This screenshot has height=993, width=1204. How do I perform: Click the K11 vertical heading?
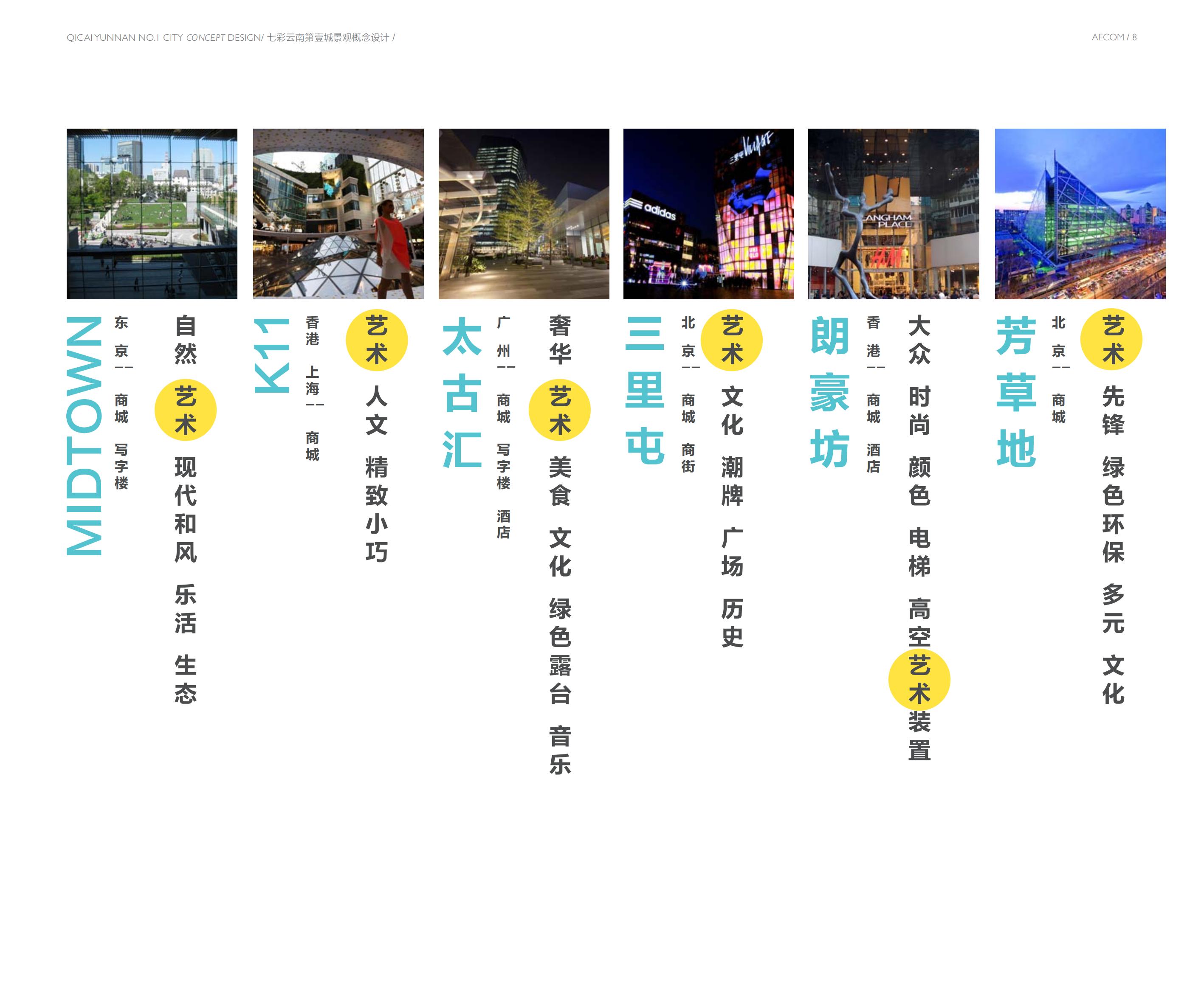(272, 356)
